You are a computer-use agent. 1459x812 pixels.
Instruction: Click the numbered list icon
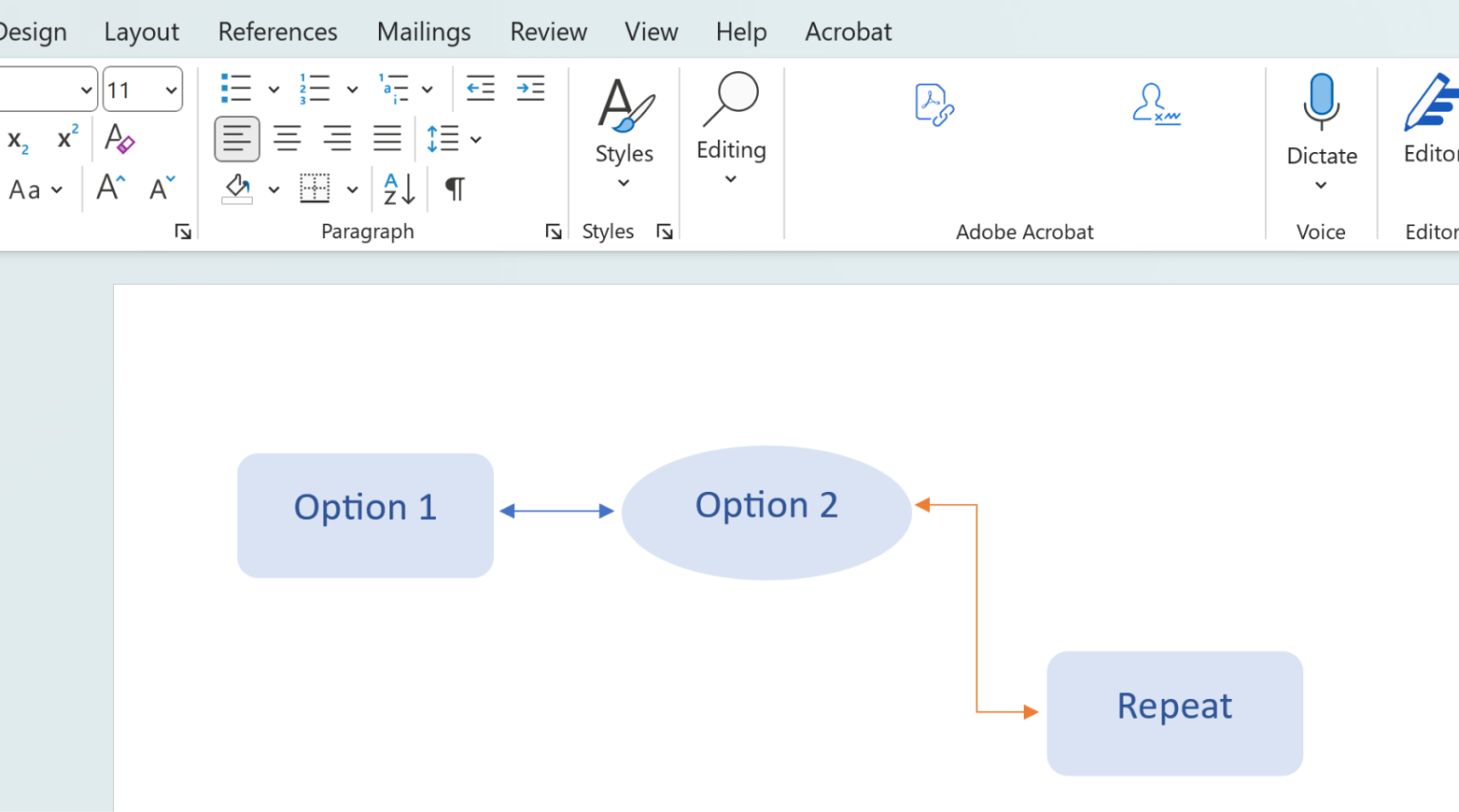(x=314, y=88)
